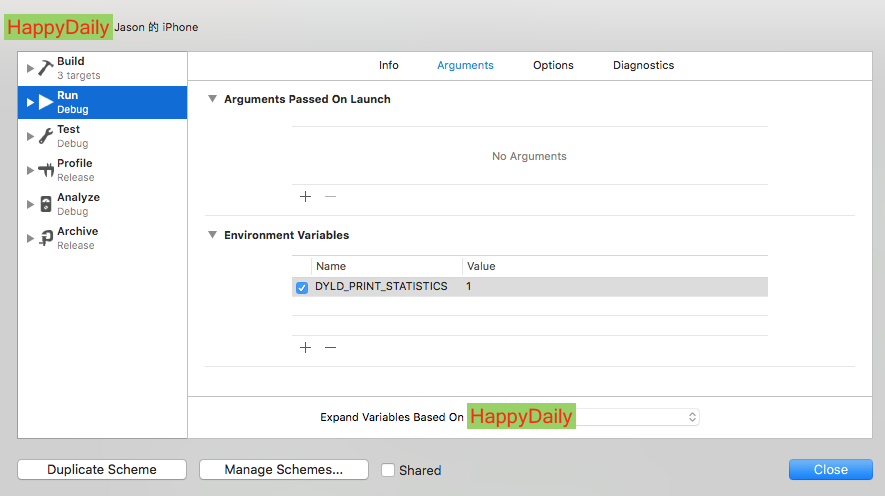Enable the Shared checkbox
The height and width of the screenshot is (496, 885).
point(388,470)
